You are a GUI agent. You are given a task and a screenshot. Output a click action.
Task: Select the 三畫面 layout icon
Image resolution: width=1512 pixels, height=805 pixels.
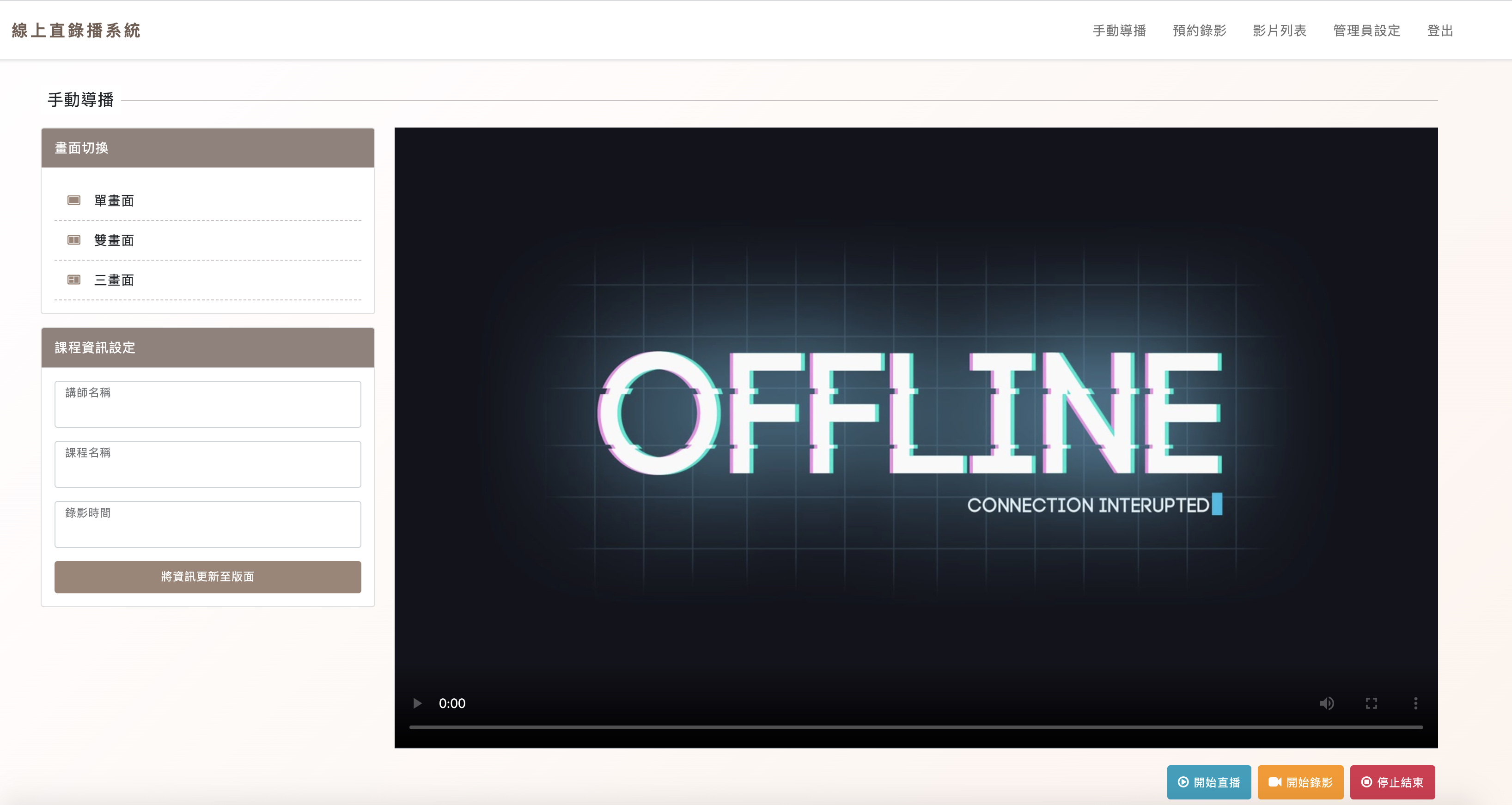click(74, 280)
